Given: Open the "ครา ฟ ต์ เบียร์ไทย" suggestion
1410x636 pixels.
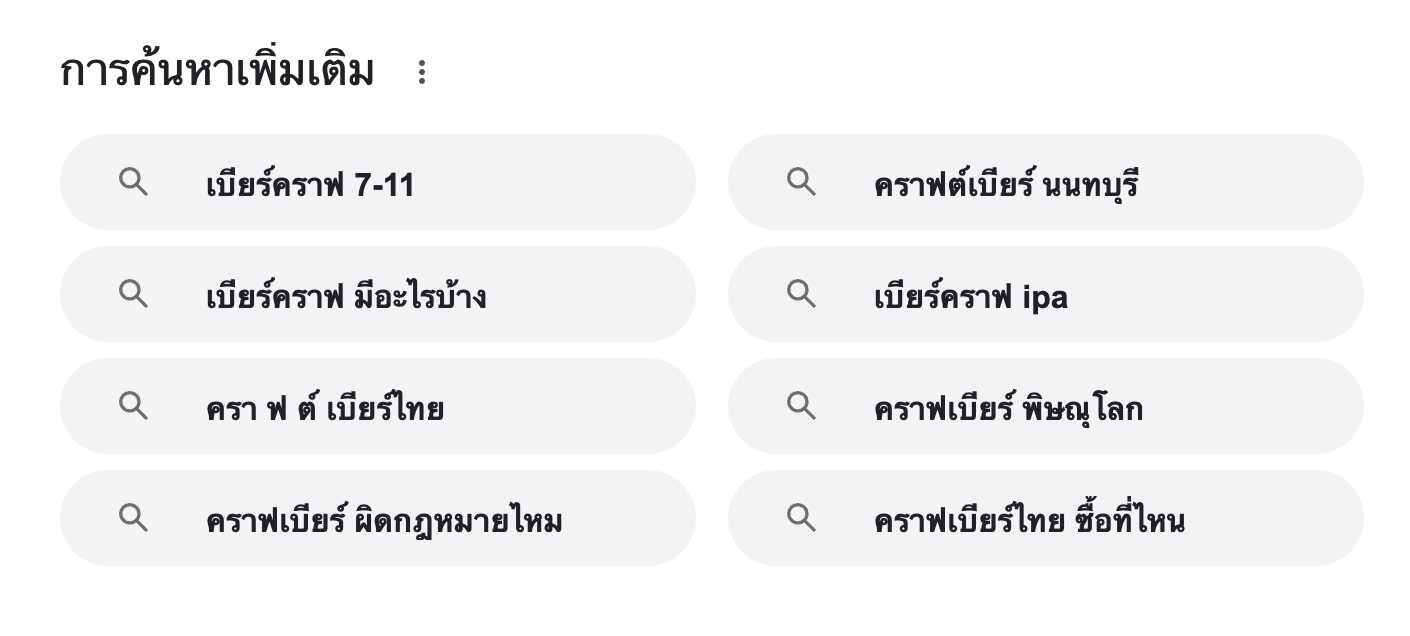Looking at the screenshot, I should click(325, 409).
